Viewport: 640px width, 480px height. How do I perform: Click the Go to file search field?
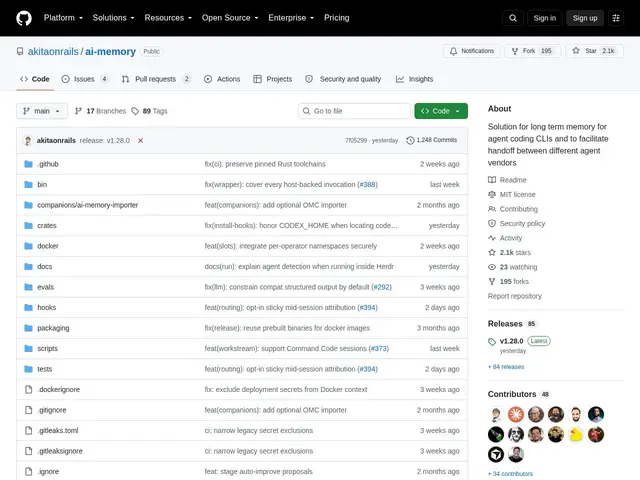[354, 111]
